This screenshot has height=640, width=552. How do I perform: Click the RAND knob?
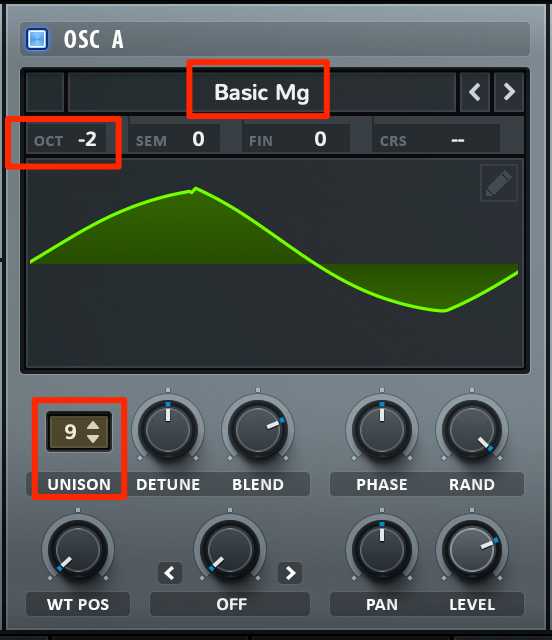point(472,430)
